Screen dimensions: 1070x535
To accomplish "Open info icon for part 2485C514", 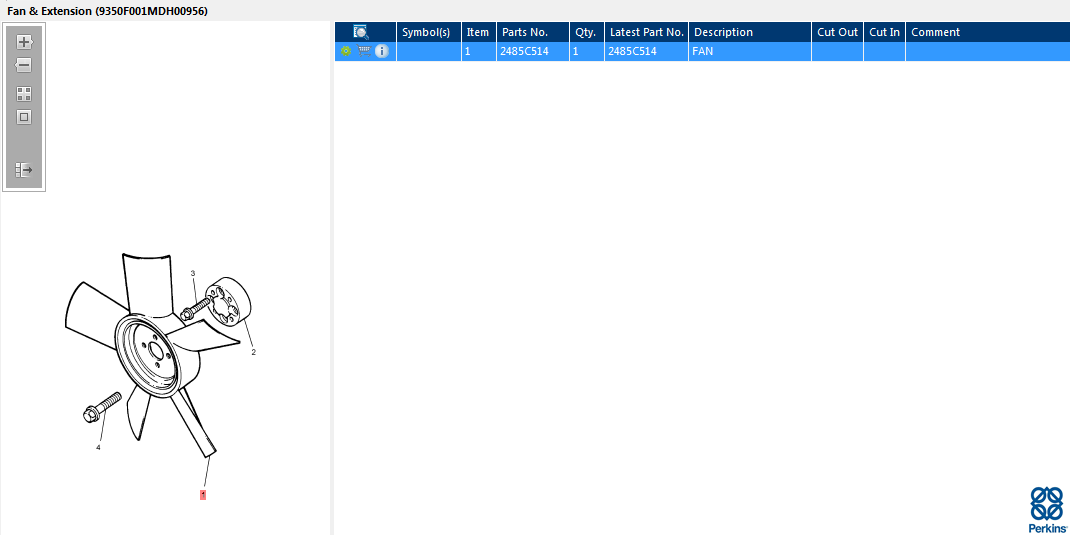I will coord(381,51).
